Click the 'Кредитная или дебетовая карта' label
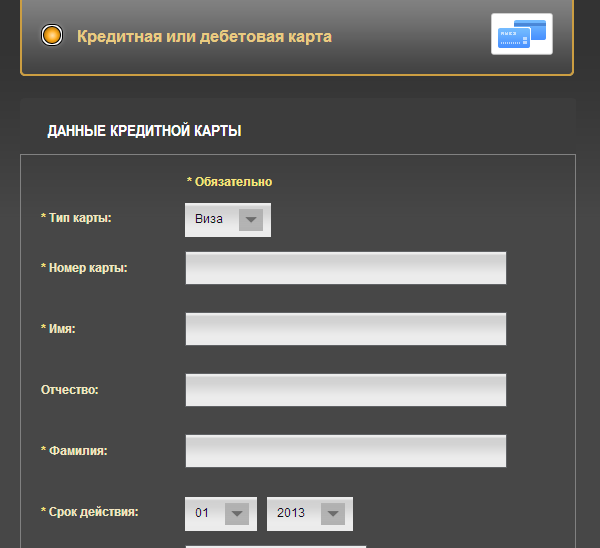Viewport: 600px width, 548px height. point(204,37)
